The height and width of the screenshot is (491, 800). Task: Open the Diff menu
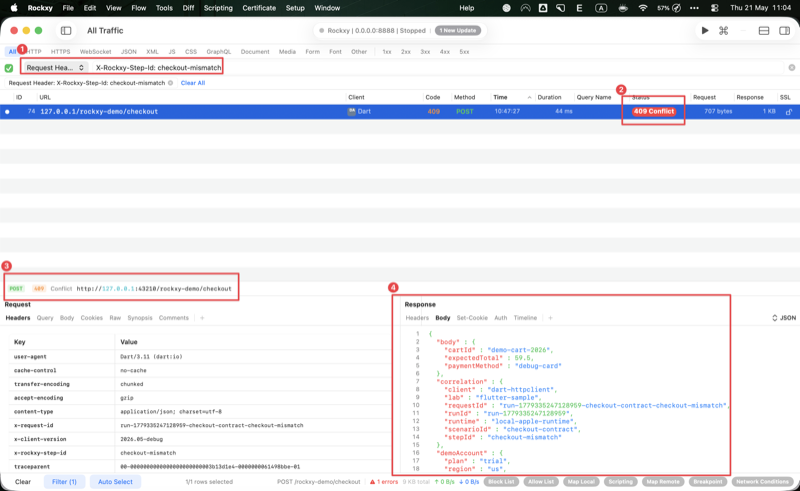click(x=188, y=8)
